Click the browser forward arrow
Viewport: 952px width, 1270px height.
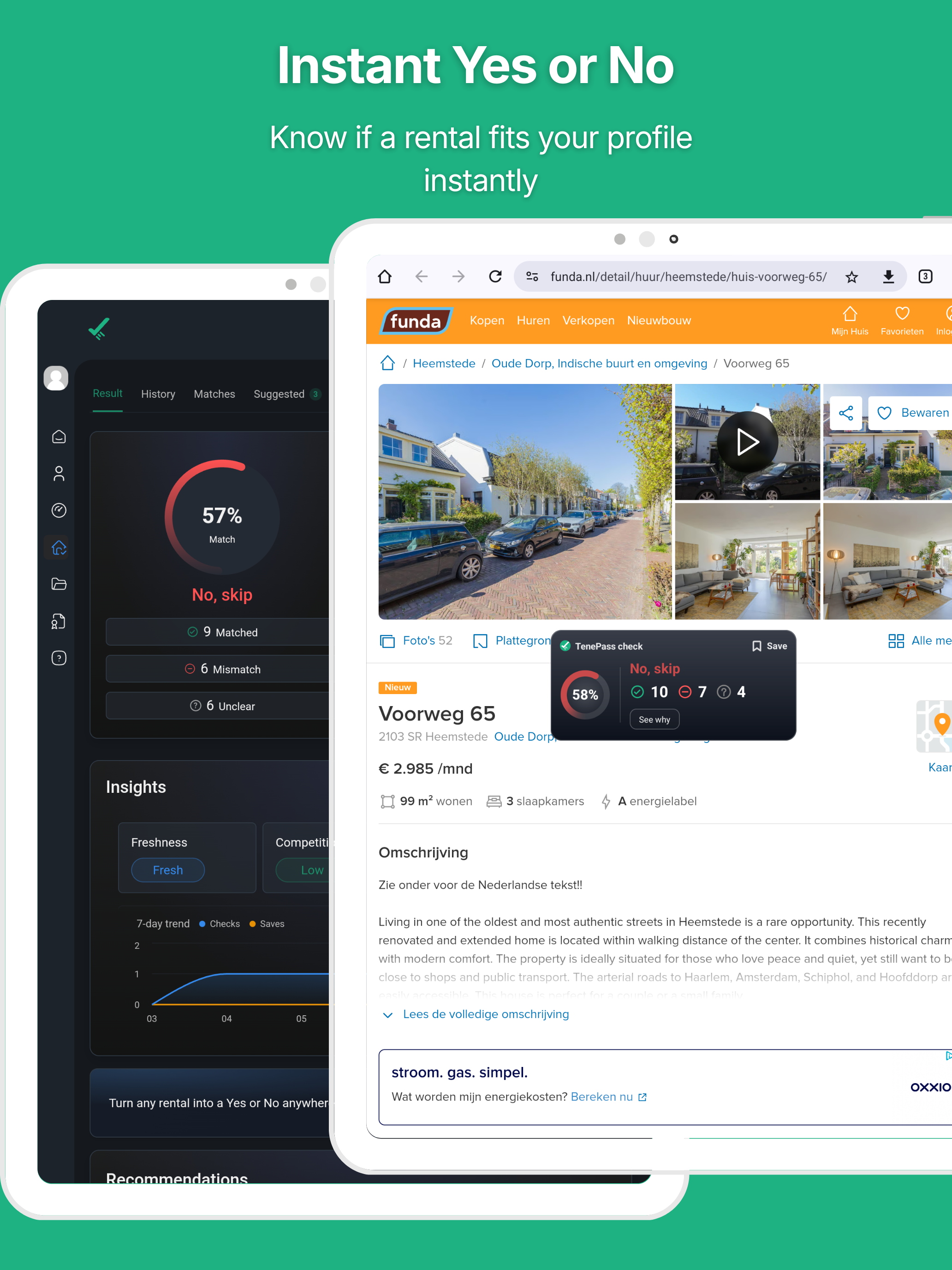[458, 277]
